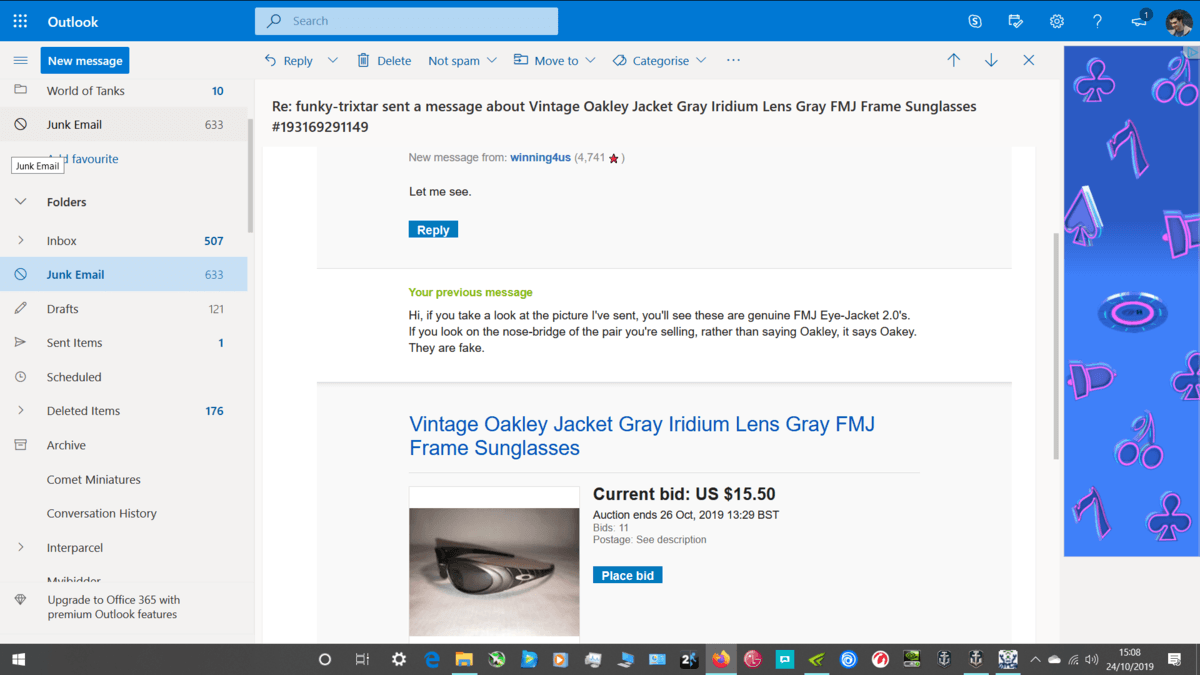Expand the Inbox folder chevron
The width and height of the screenshot is (1200, 675).
click(x=20, y=241)
